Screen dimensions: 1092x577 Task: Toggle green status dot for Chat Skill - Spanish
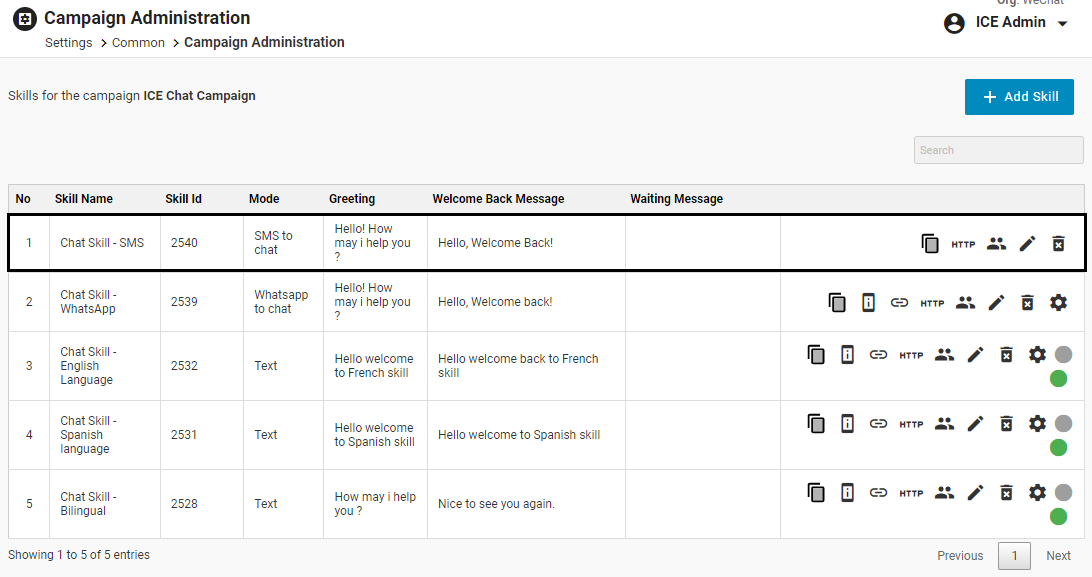point(1058,447)
